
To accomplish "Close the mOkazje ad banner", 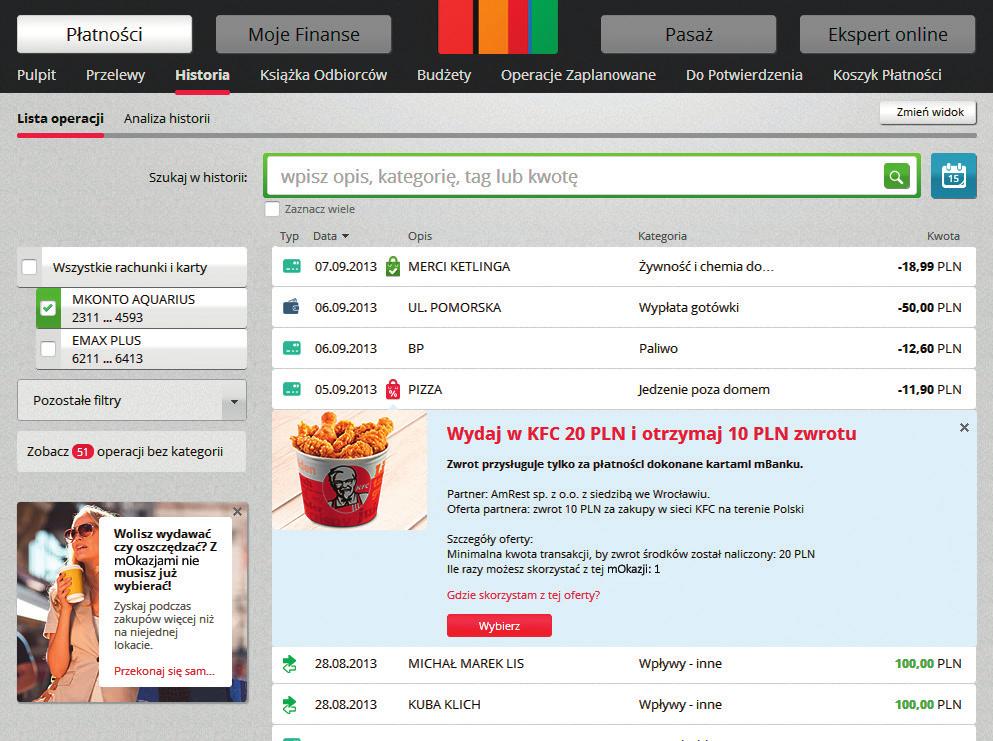I will [x=237, y=512].
